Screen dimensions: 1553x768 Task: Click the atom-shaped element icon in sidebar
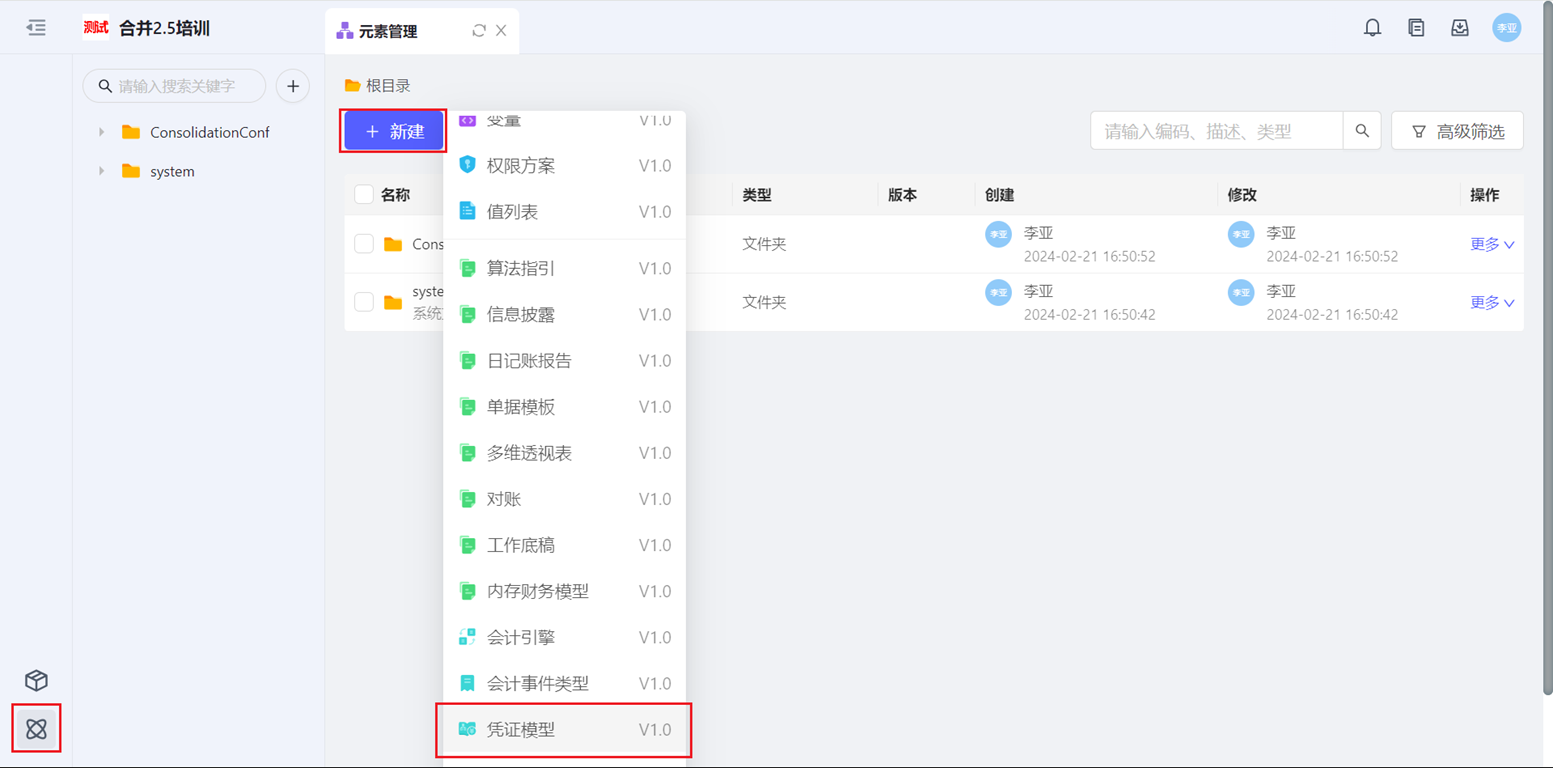pyautogui.click(x=37, y=729)
